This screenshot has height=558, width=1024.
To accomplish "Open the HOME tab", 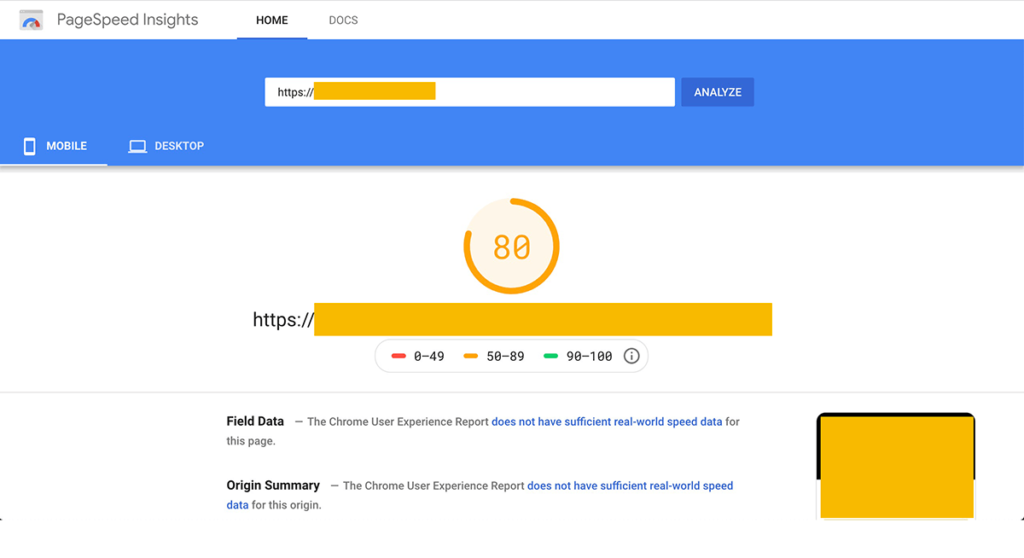I will (272, 20).
